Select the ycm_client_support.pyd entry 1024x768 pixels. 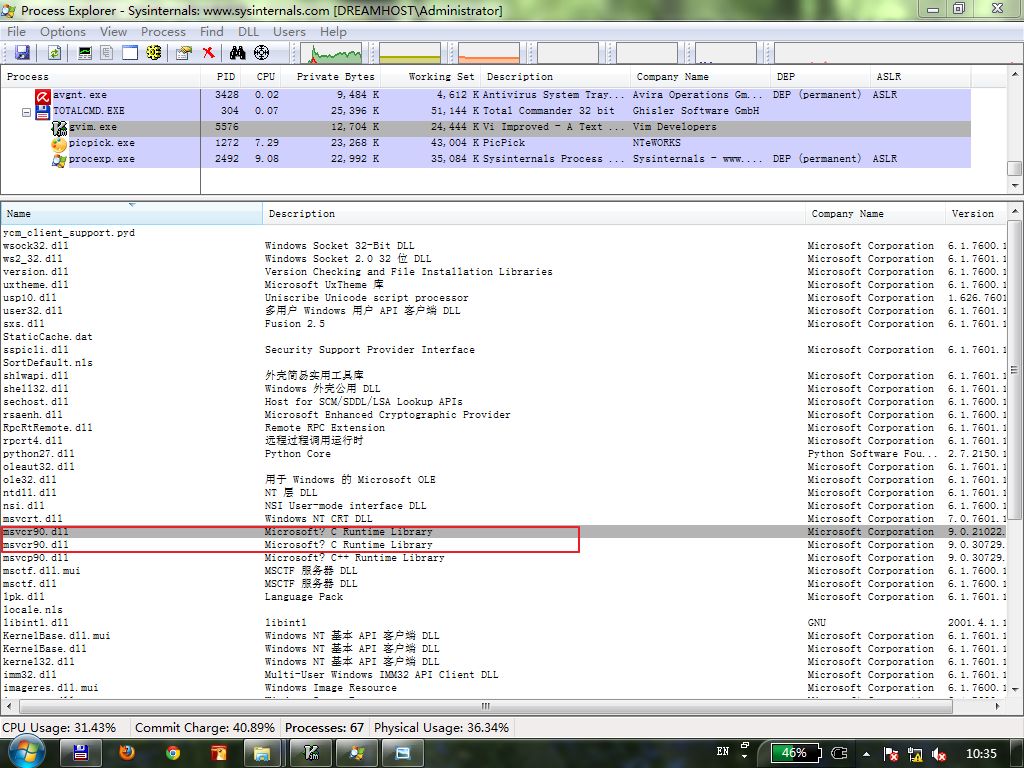coord(69,232)
